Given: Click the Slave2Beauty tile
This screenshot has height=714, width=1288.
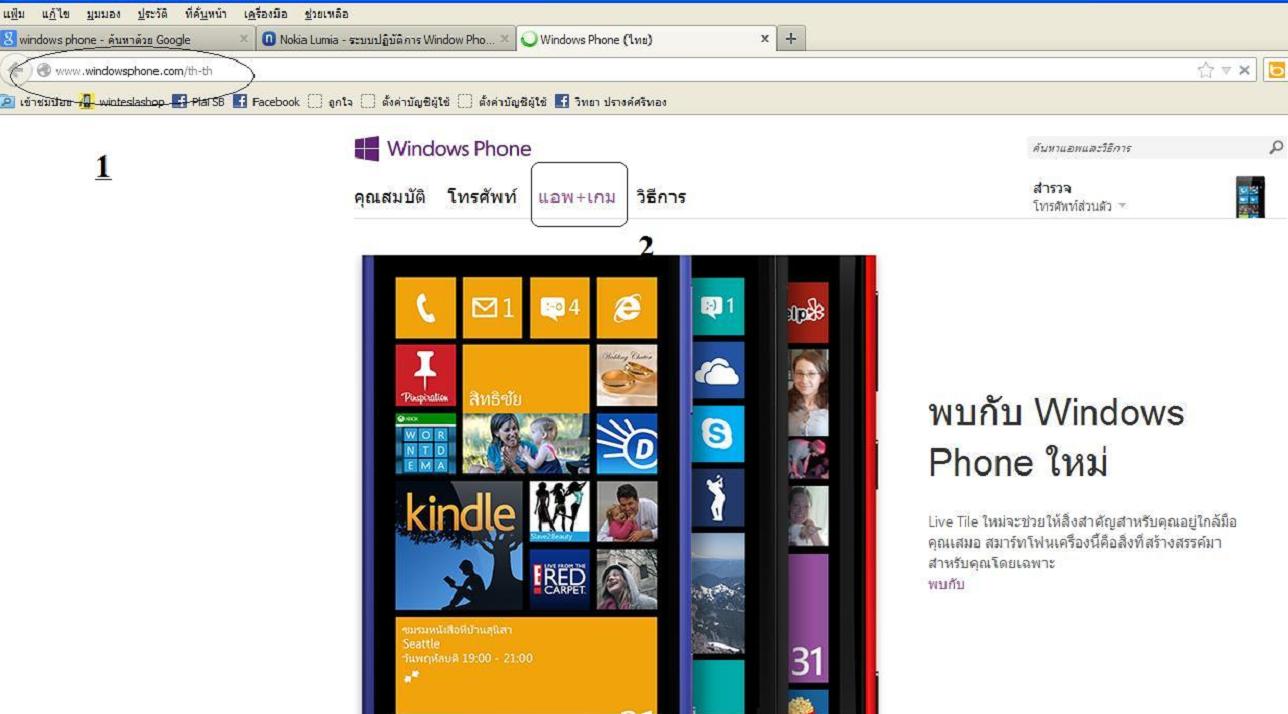Looking at the screenshot, I should click(x=559, y=511).
